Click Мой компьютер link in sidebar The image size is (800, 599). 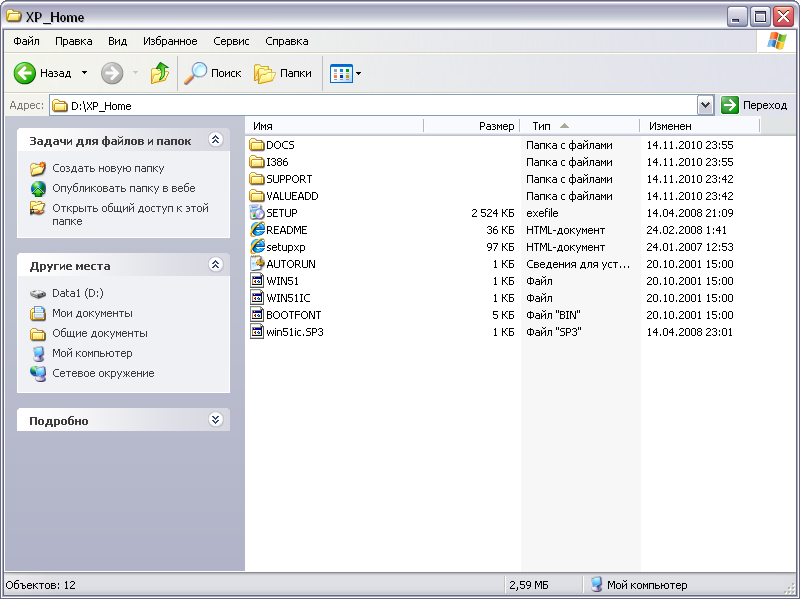click(92, 353)
